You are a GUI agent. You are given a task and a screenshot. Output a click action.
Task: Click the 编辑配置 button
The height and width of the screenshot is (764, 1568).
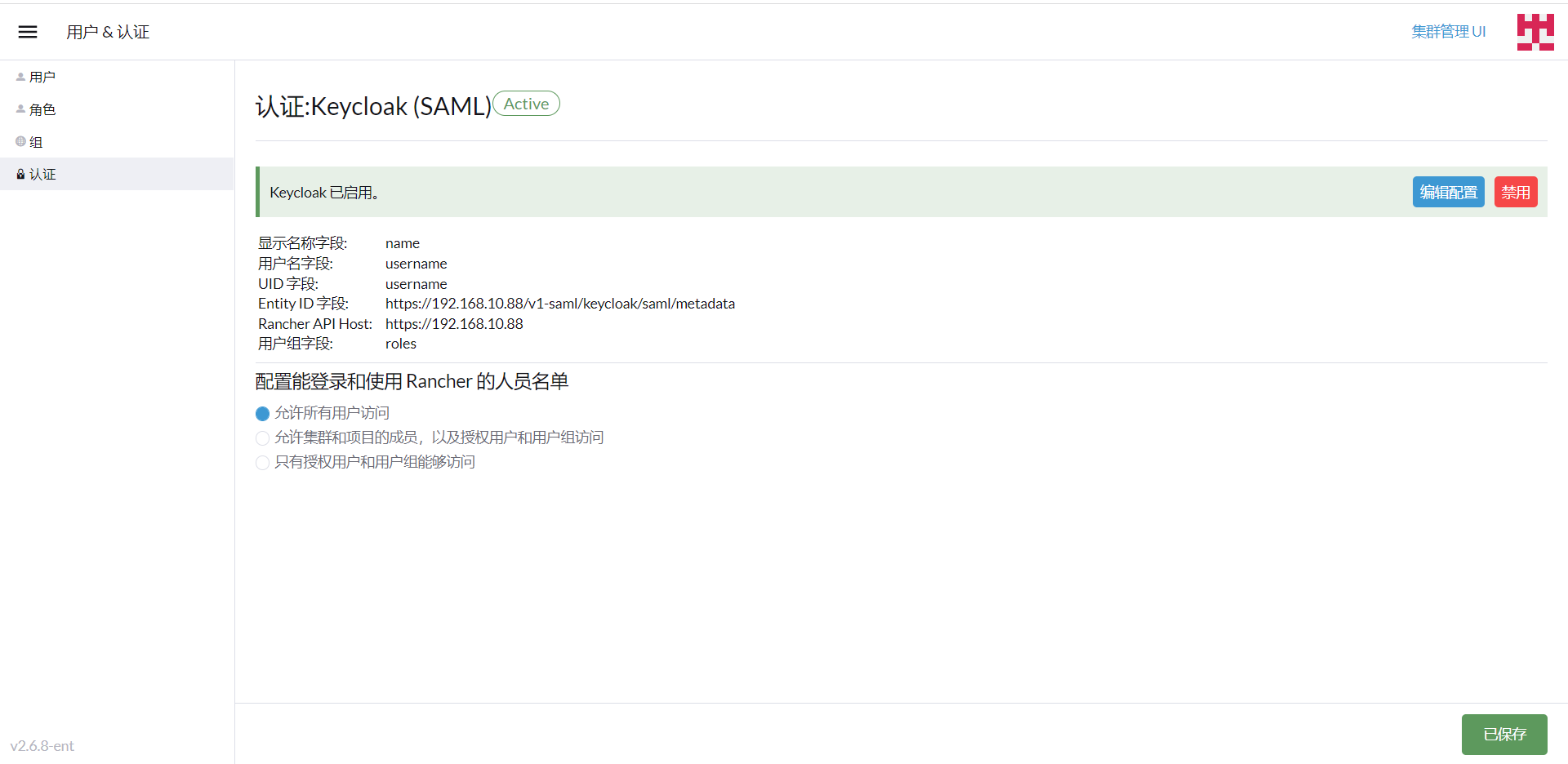1447,192
